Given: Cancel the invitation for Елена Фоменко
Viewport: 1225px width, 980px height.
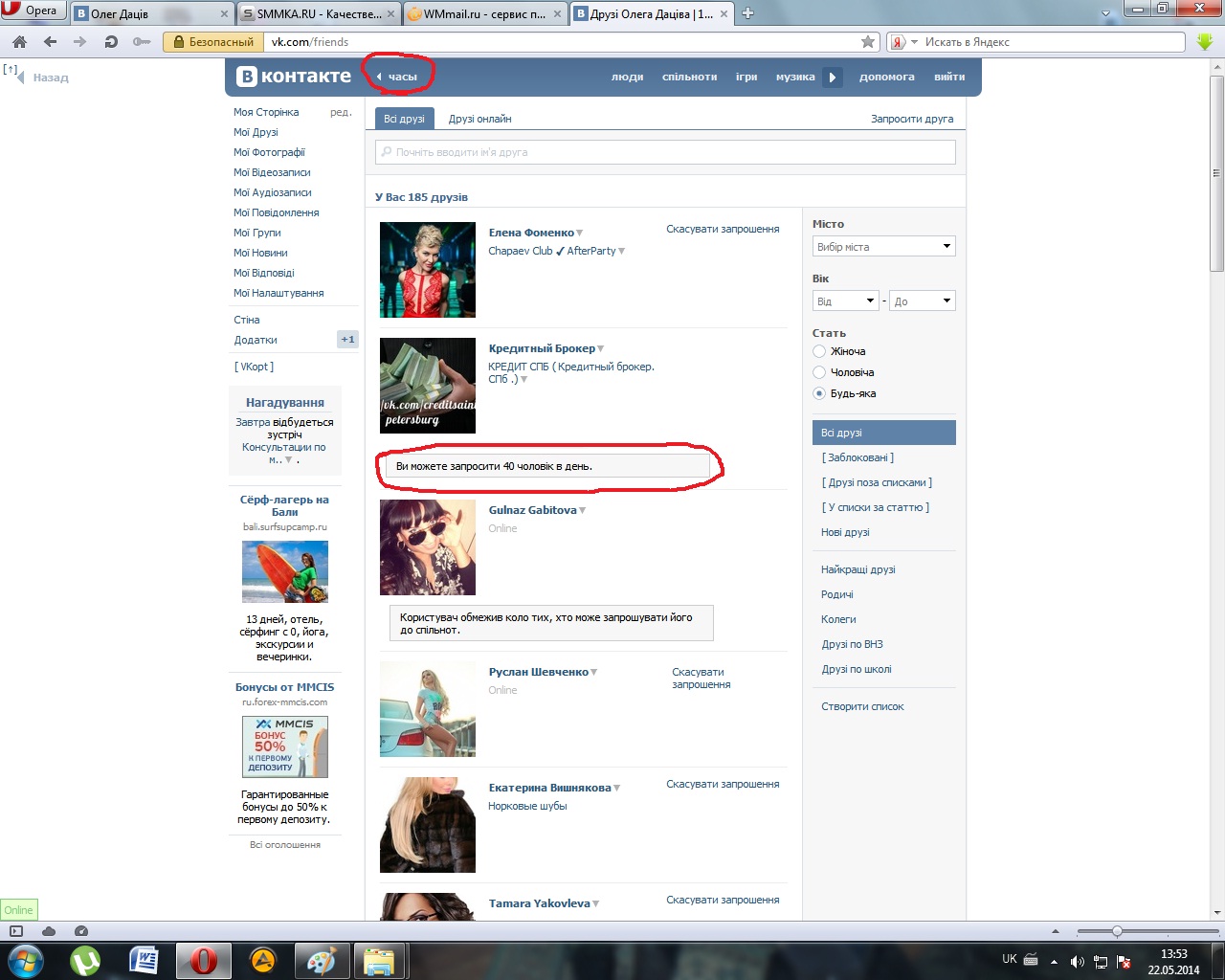Looking at the screenshot, I should pyautogui.click(x=723, y=229).
